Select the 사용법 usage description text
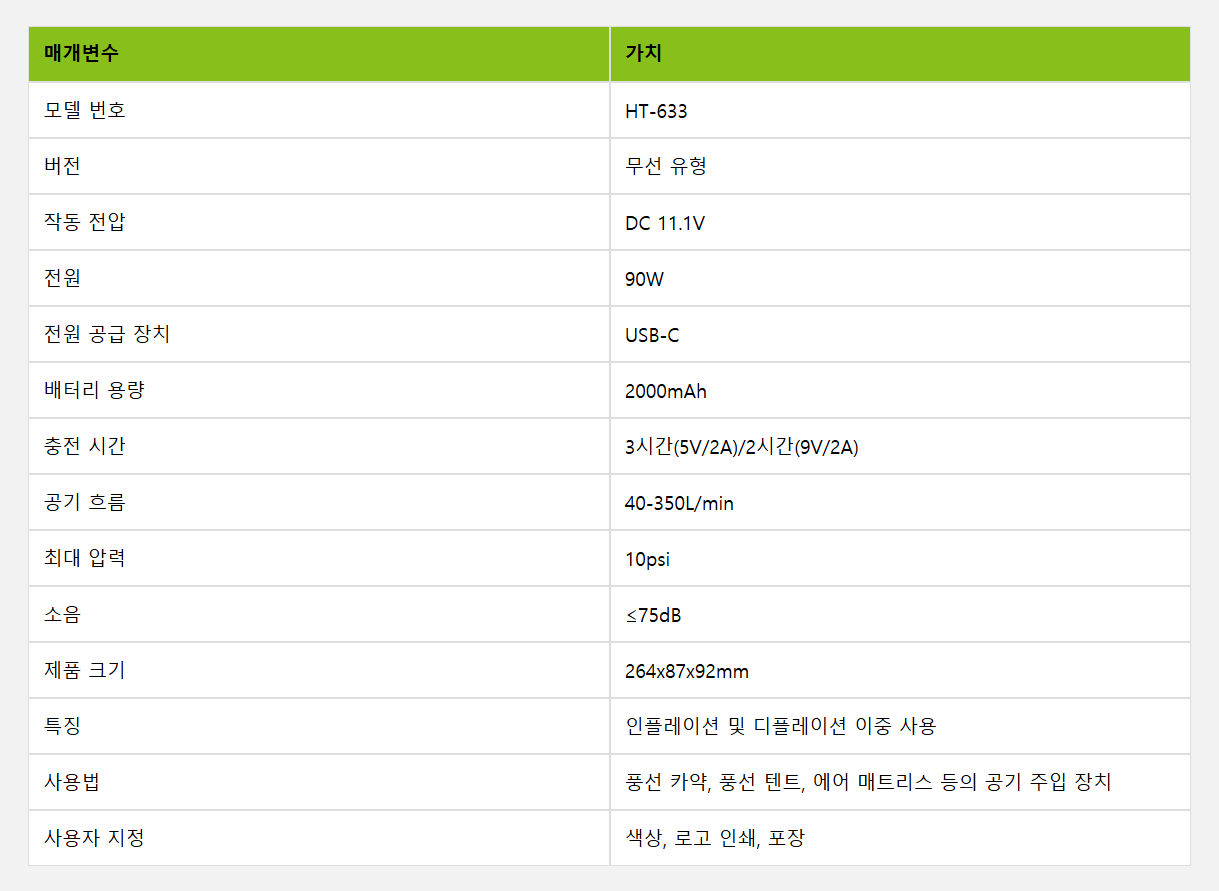The width and height of the screenshot is (1219, 891). point(868,782)
